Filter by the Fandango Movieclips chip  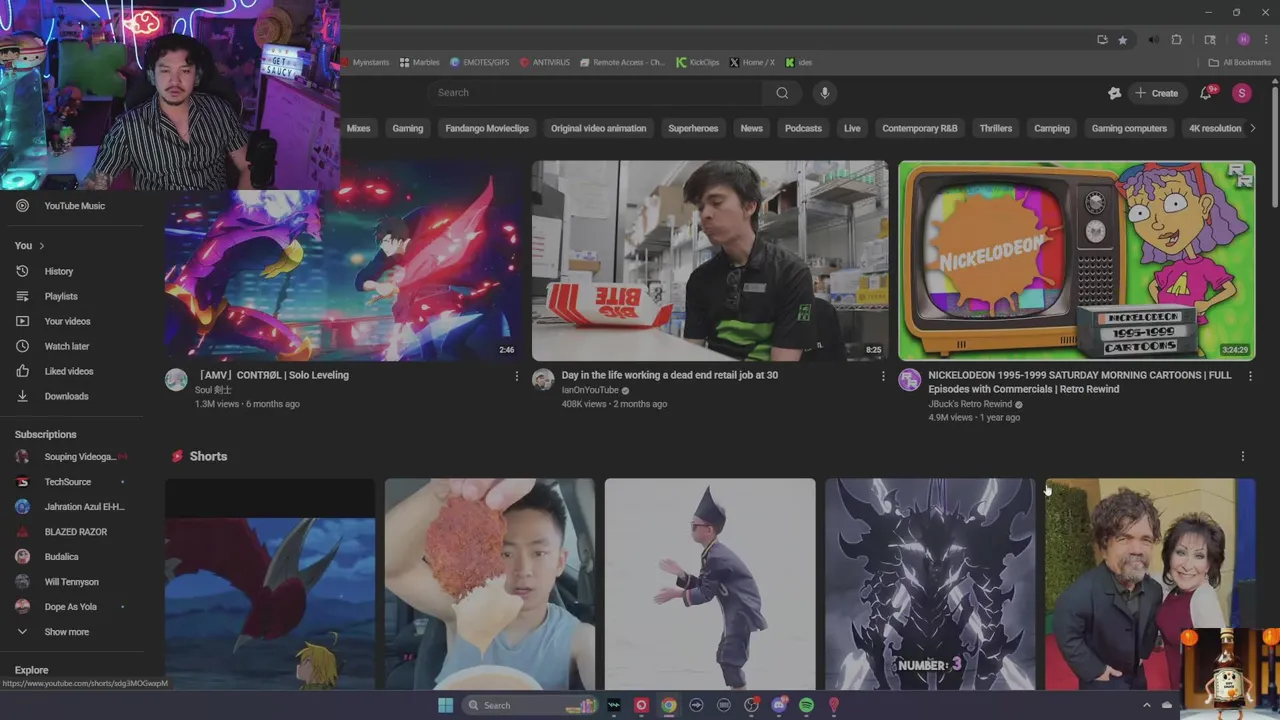[487, 128]
